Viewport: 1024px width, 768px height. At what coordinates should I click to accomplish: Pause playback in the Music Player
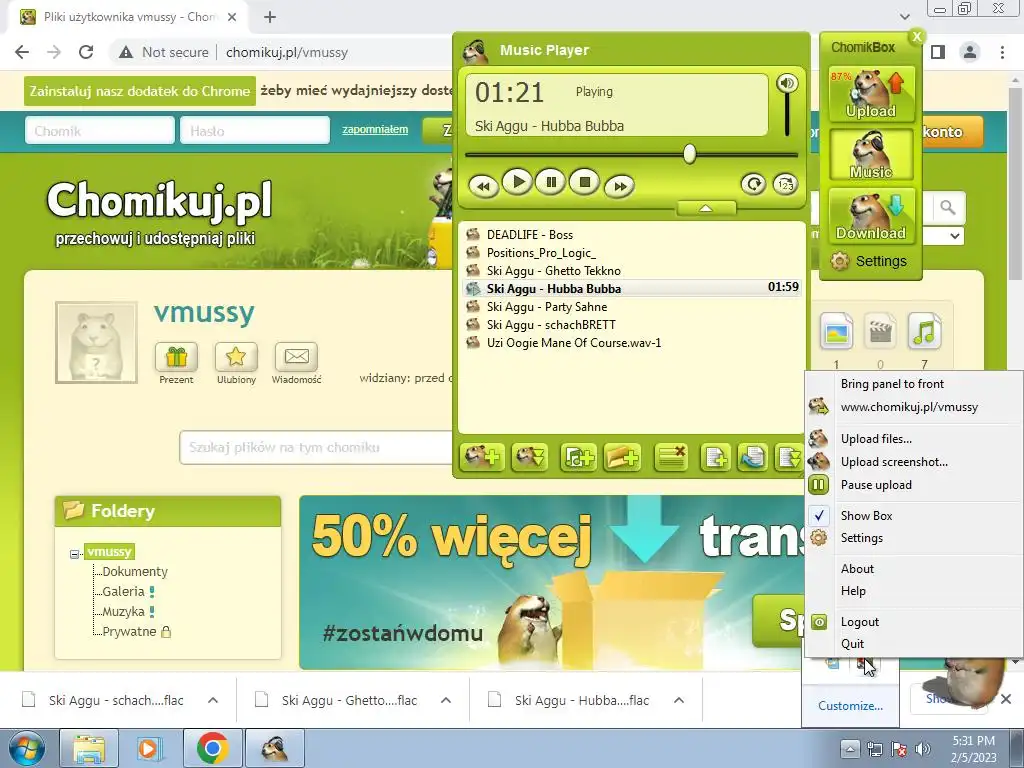tap(551, 182)
